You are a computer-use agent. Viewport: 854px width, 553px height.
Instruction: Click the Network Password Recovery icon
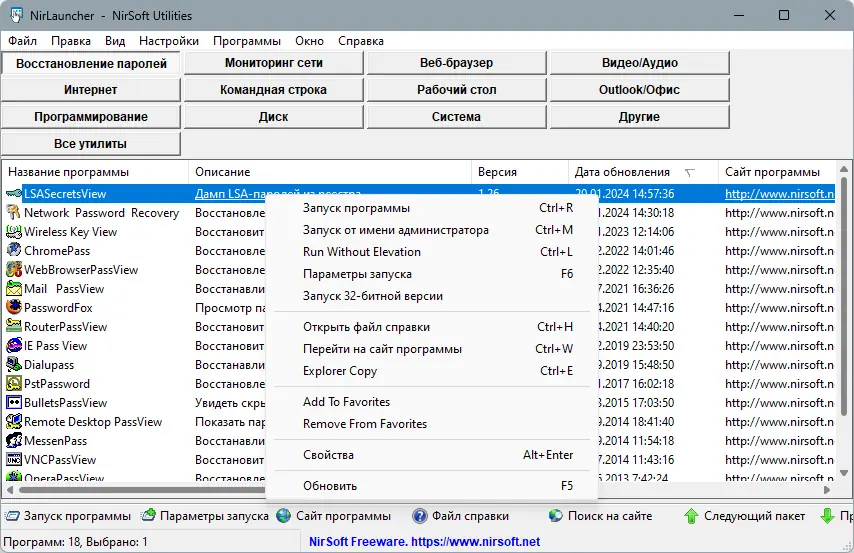point(14,212)
